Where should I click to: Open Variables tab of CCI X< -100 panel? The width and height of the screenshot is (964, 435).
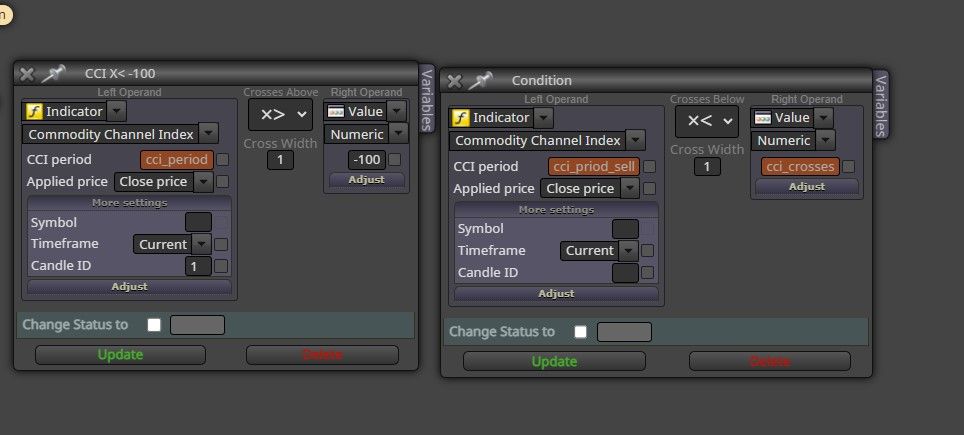pos(427,99)
